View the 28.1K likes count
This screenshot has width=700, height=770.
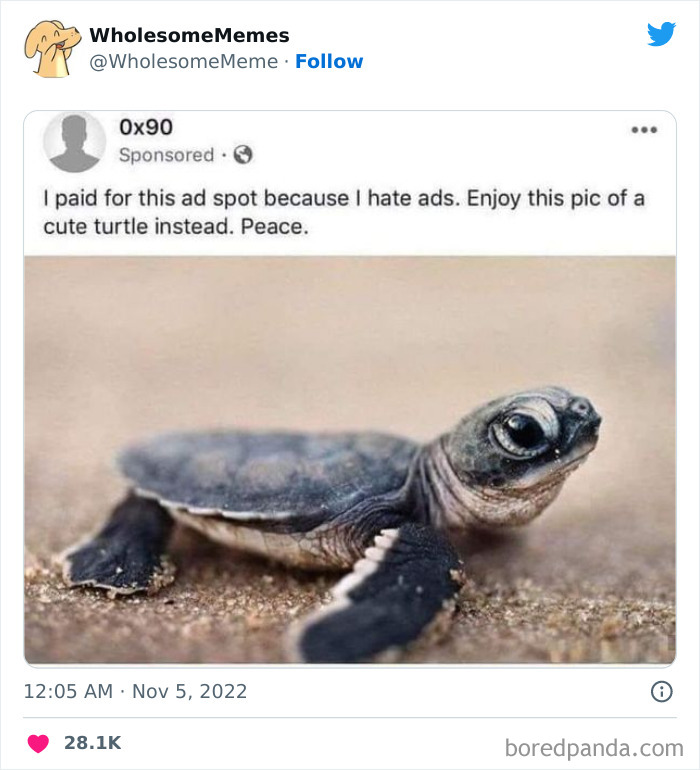coord(92,744)
